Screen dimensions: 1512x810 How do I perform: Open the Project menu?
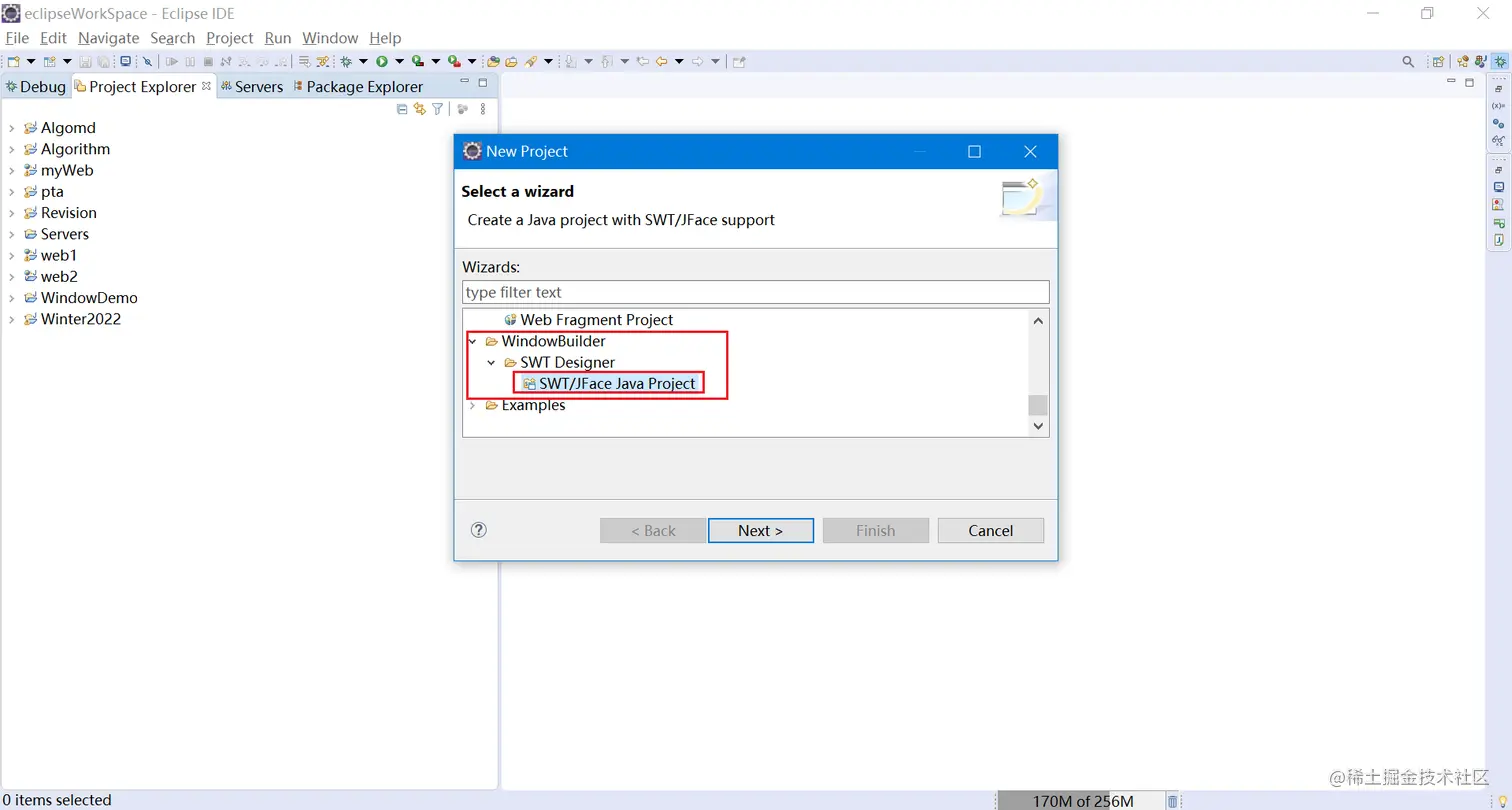point(229,38)
